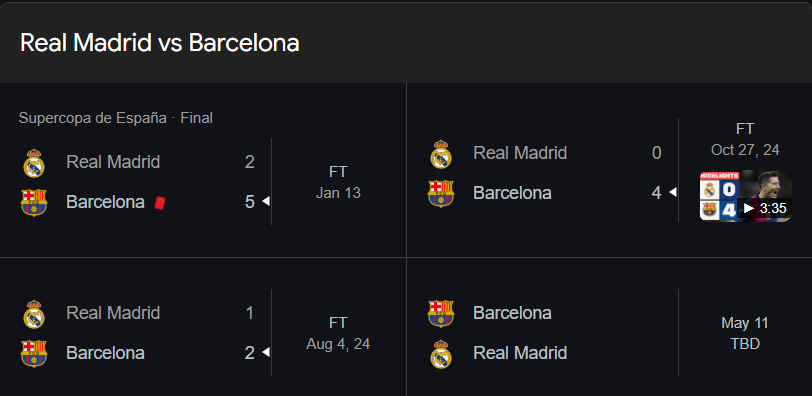Play the 3:35 highlights video
Viewport: 812px width, 396px height.
pos(764,209)
